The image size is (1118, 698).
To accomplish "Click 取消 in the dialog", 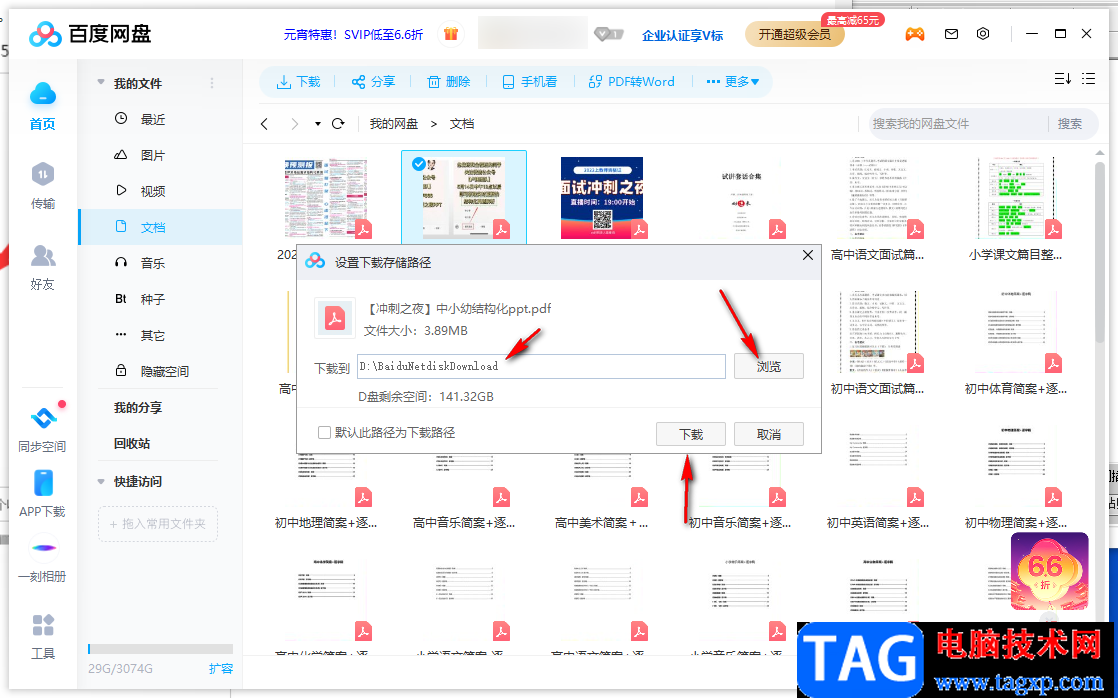I will pyautogui.click(x=769, y=433).
